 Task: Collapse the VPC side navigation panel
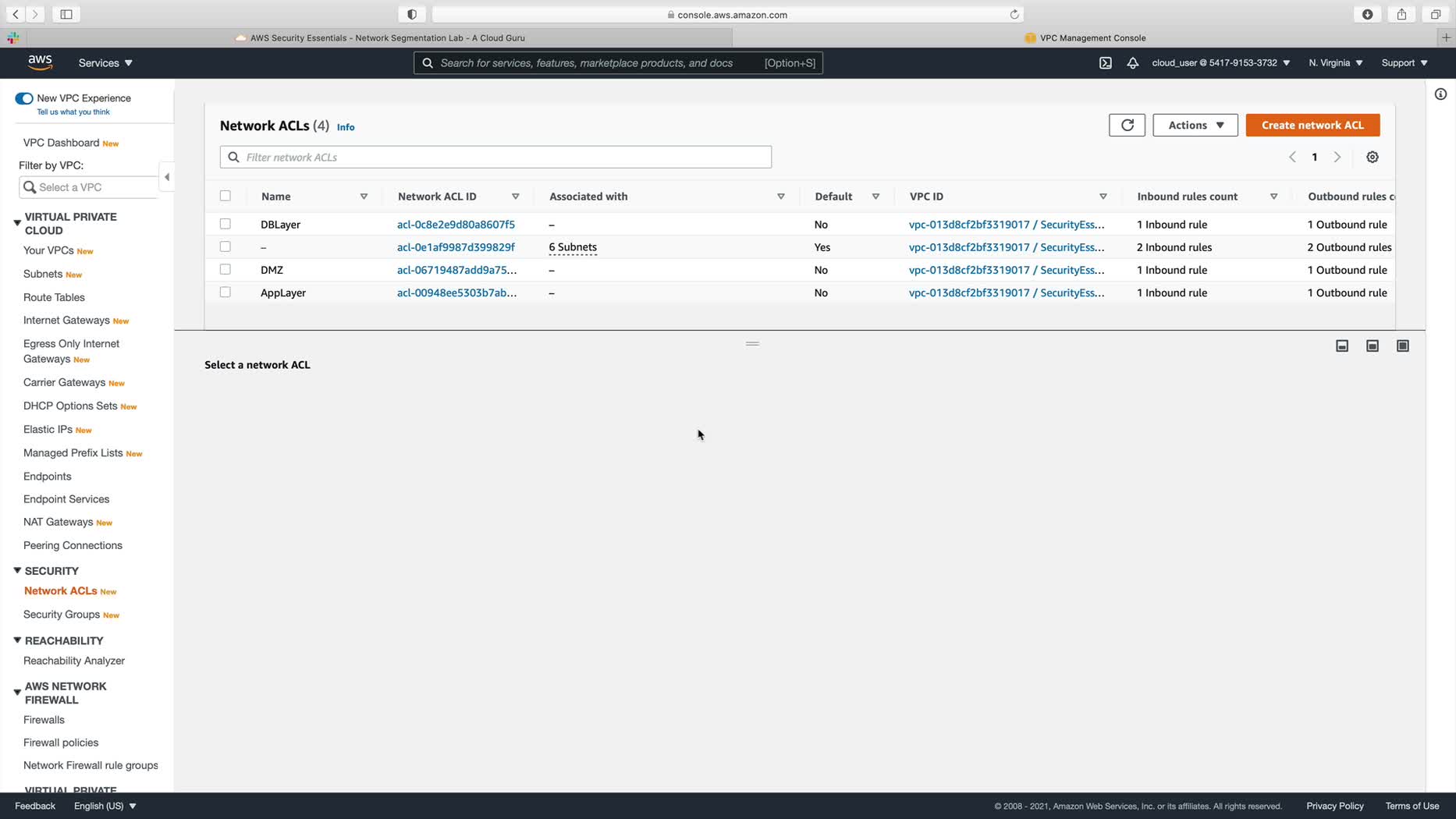[x=167, y=177]
